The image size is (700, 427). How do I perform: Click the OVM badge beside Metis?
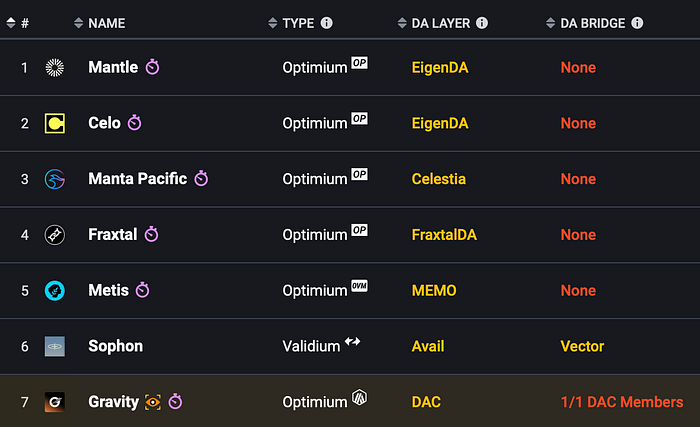pyautogui.click(x=359, y=286)
